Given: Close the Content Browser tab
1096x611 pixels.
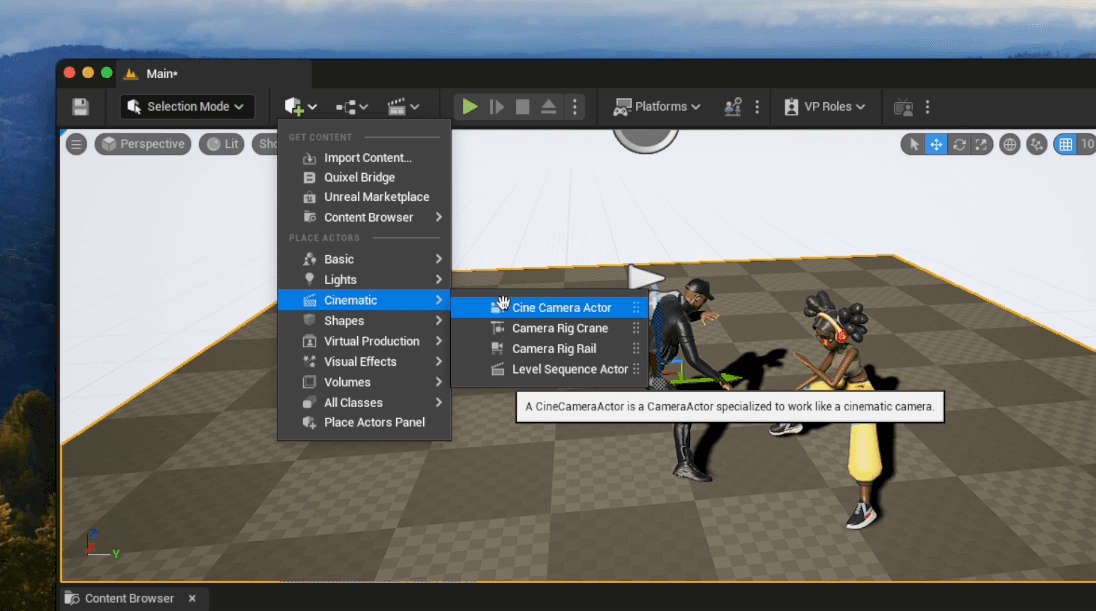Looking at the screenshot, I should click(192, 598).
